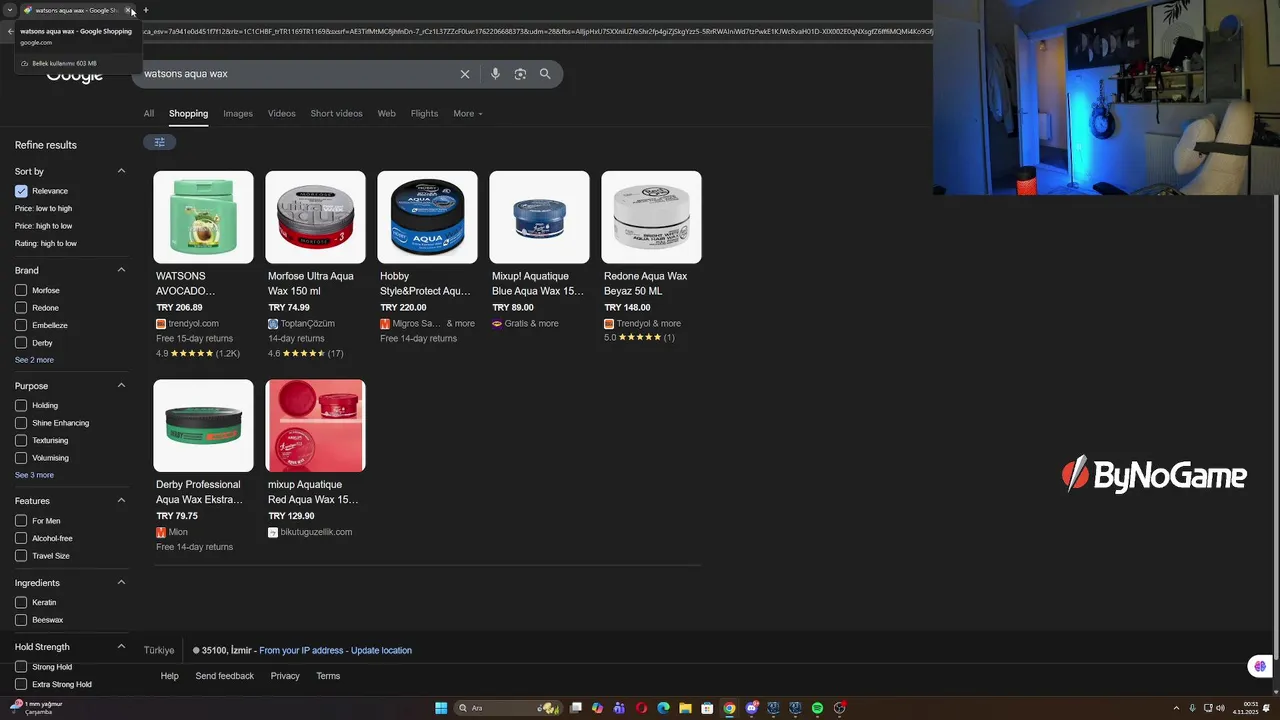Collapse the Ingredients filter section
Image resolution: width=1280 pixels, height=720 pixels.
pyautogui.click(x=121, y=582)
